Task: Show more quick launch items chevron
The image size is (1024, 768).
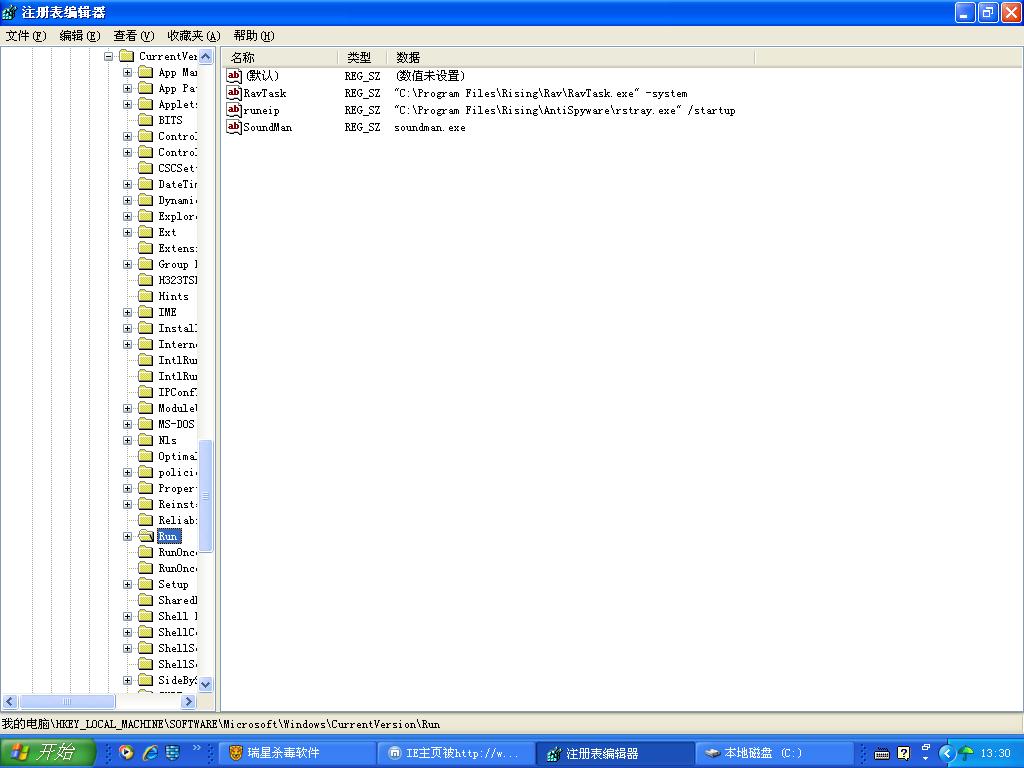Action: (197, 748)
